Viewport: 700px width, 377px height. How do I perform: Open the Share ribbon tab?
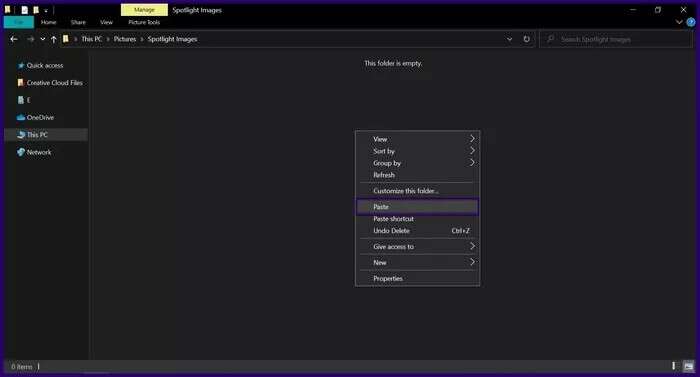78,22
